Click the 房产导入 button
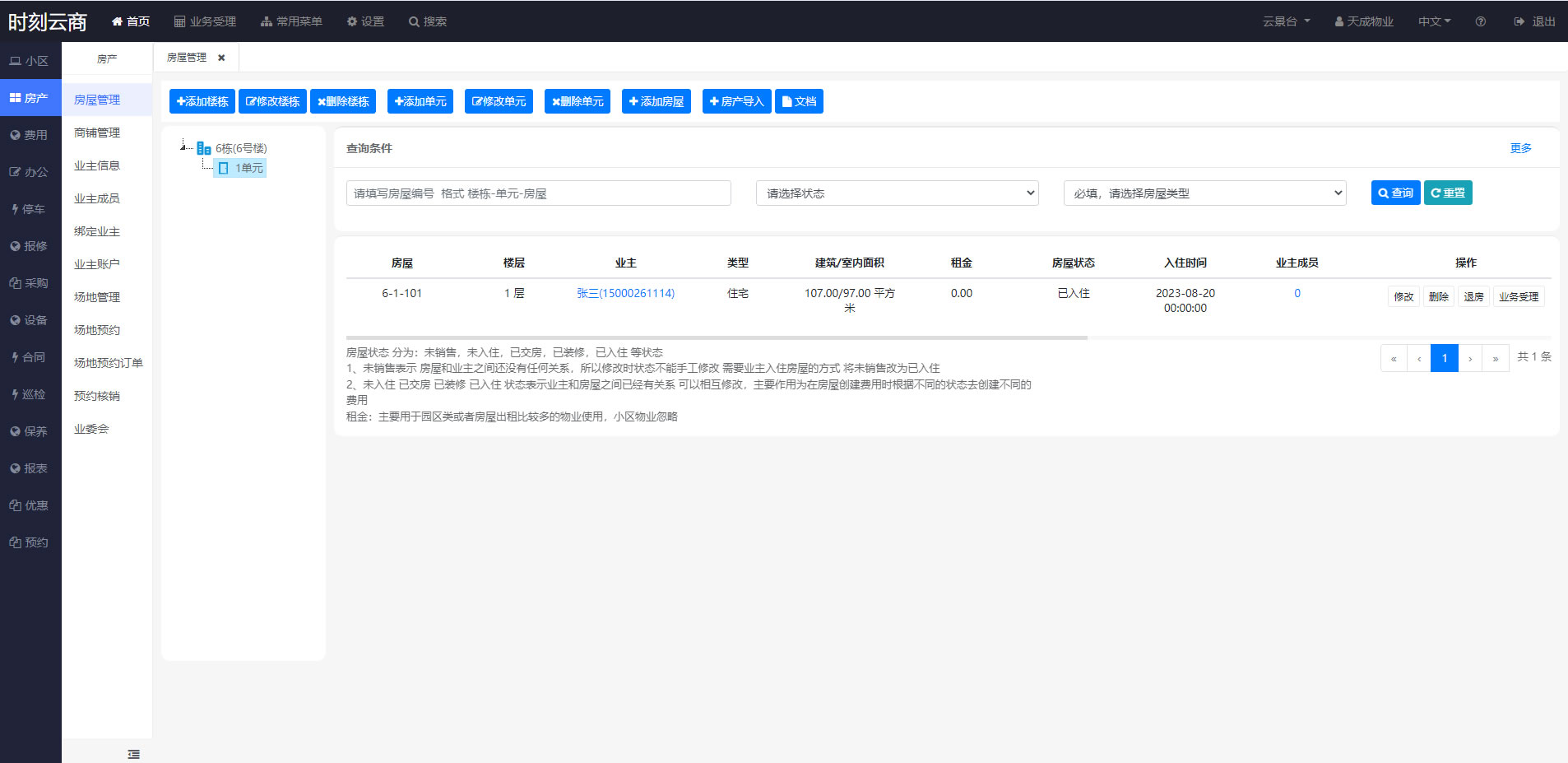This screenshot has height=763, width=1568. [736, 101]
